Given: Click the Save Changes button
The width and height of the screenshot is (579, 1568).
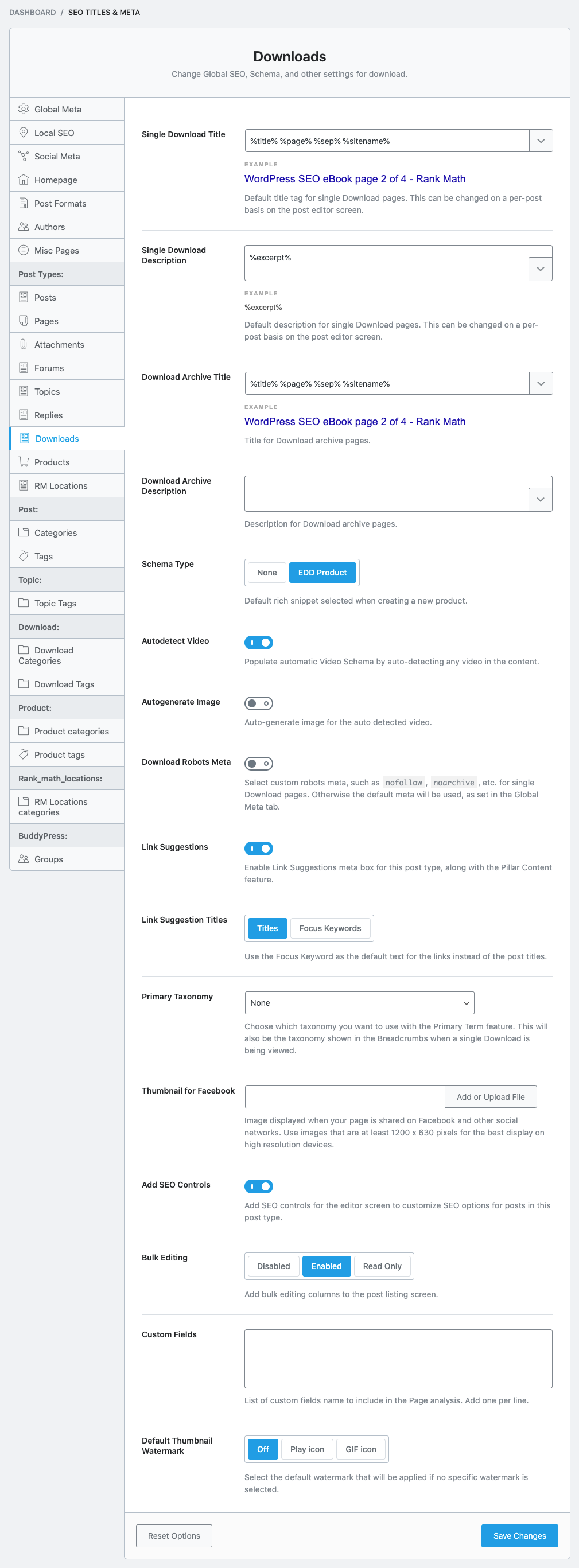Looking at the screenshot, I should pos(519,1536).
